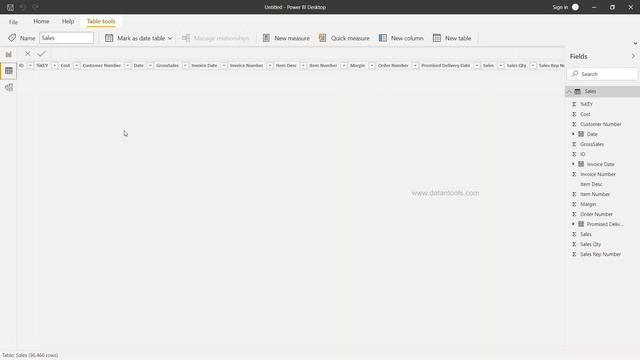Select the Item Number field
The height and width of the screenshot is (360, 640).
(595, 194)
